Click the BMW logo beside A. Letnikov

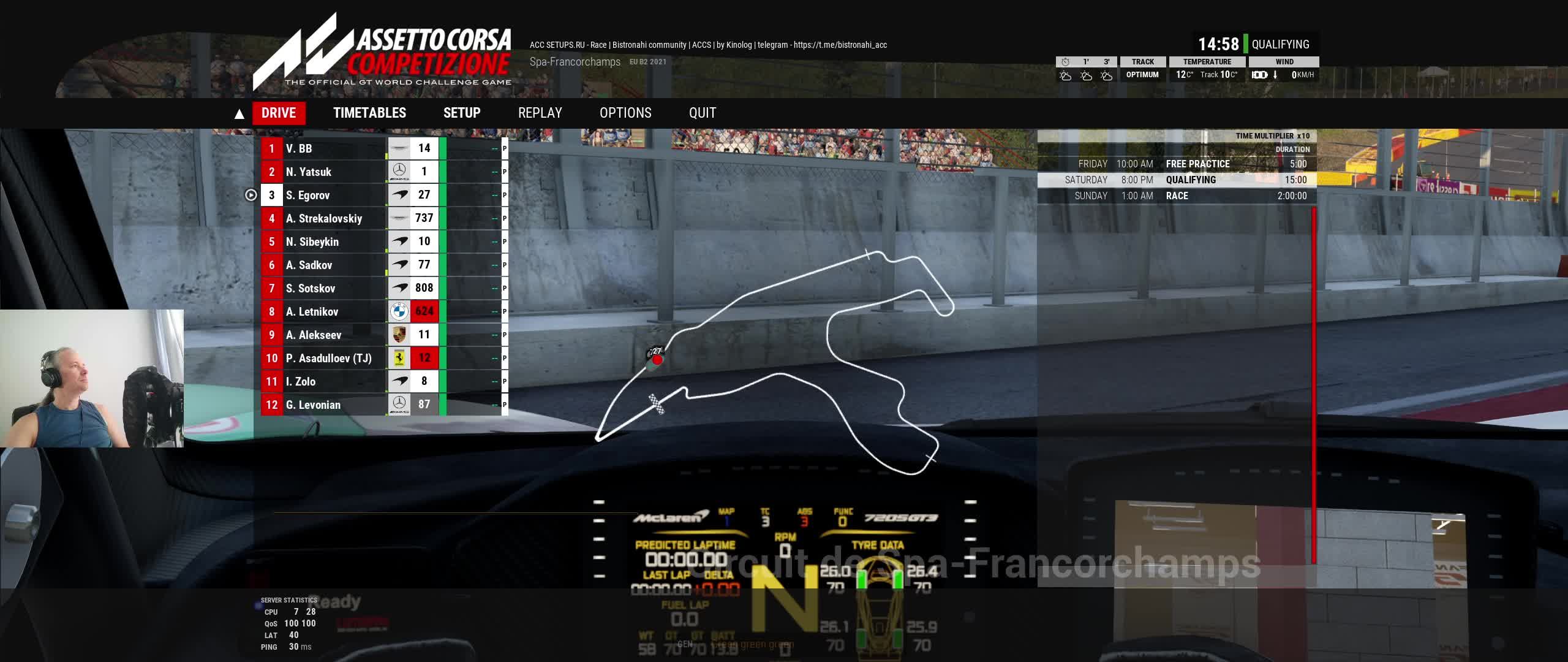399,311
